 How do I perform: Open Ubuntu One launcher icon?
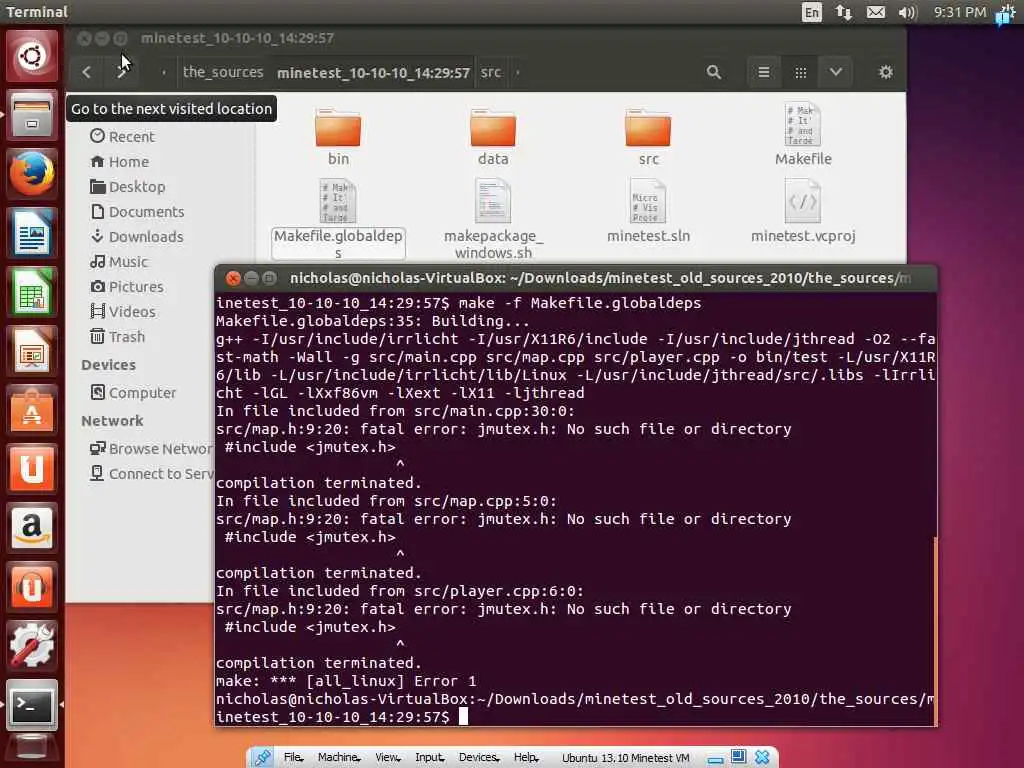click(x=31, y=468)
